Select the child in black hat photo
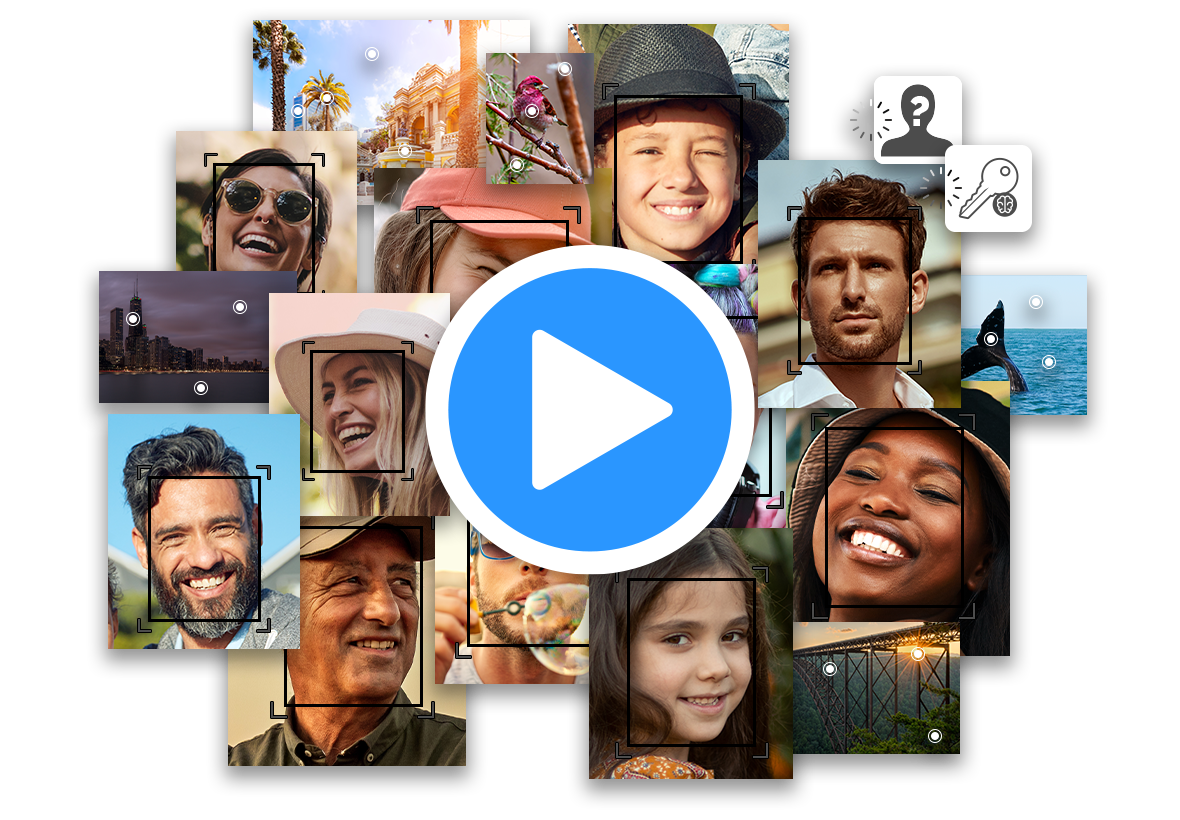1180x820 pixels. 677,143
